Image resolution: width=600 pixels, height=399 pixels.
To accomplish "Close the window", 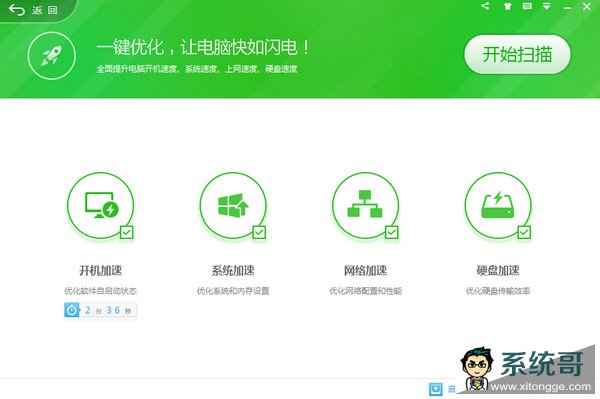I will (587, 7).
